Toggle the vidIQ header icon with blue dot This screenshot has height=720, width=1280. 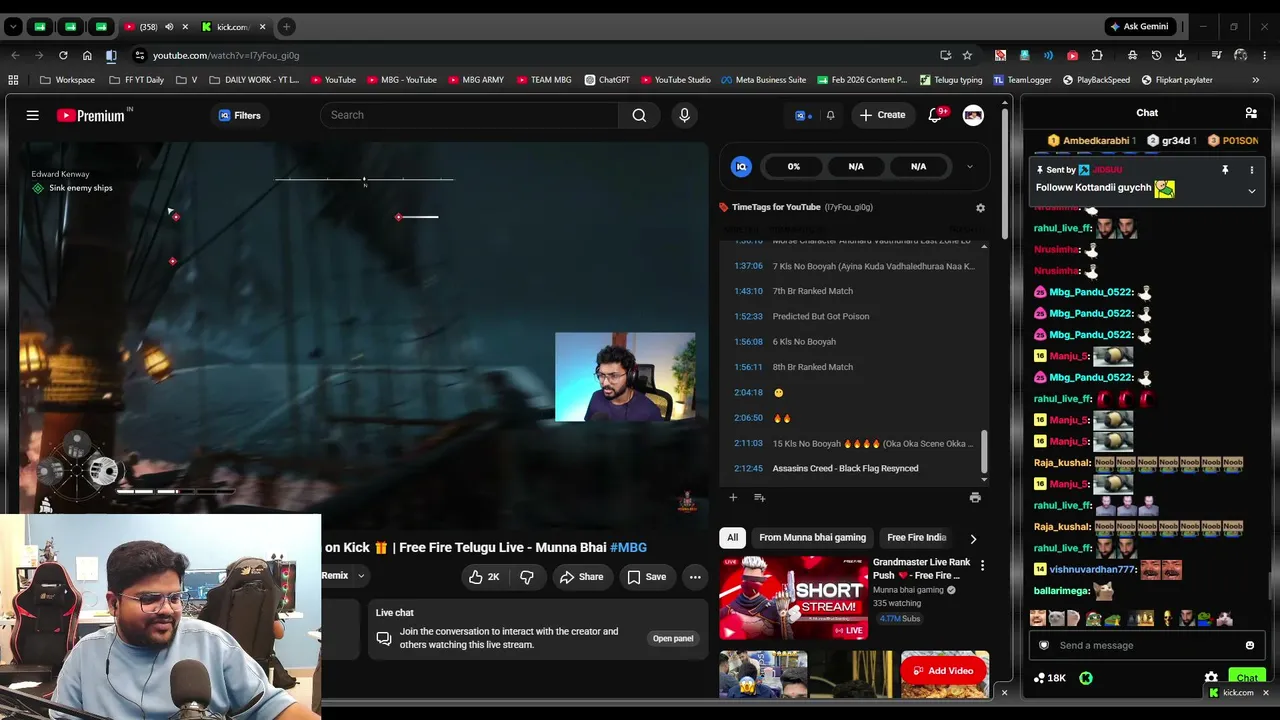(x=803, y=115)
